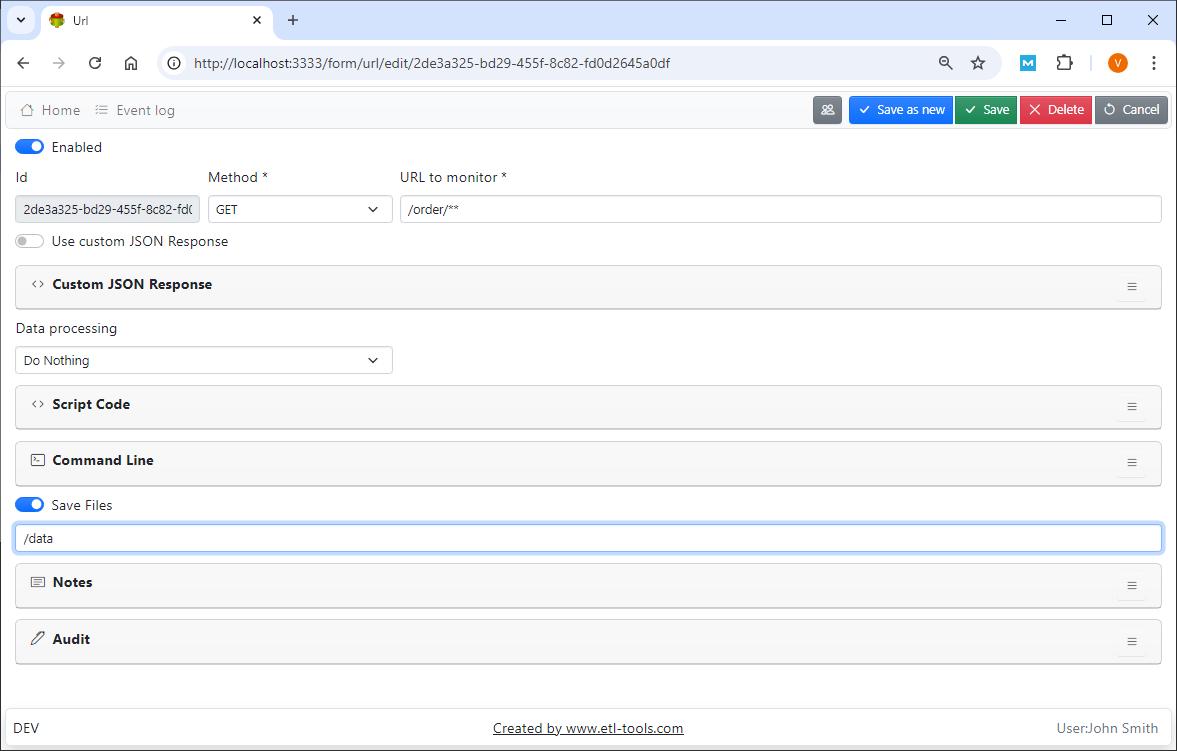Expand Script Code panel via hamburger icon
Image resolution: width=1177 pixels, height=751 pixels.
click(1132, 407)
